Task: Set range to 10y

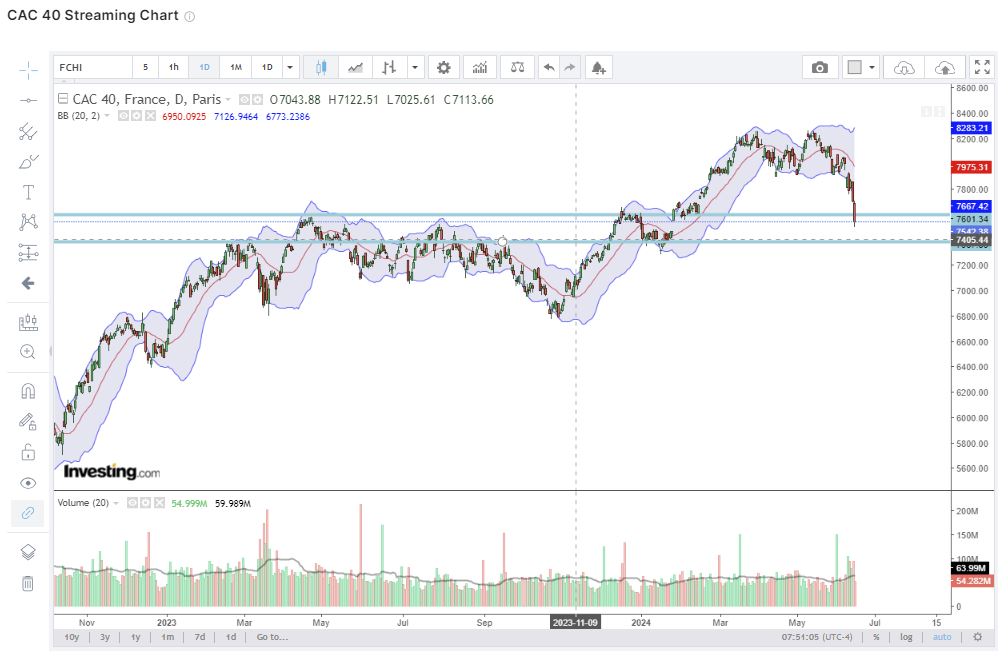Action: (71, 637)
